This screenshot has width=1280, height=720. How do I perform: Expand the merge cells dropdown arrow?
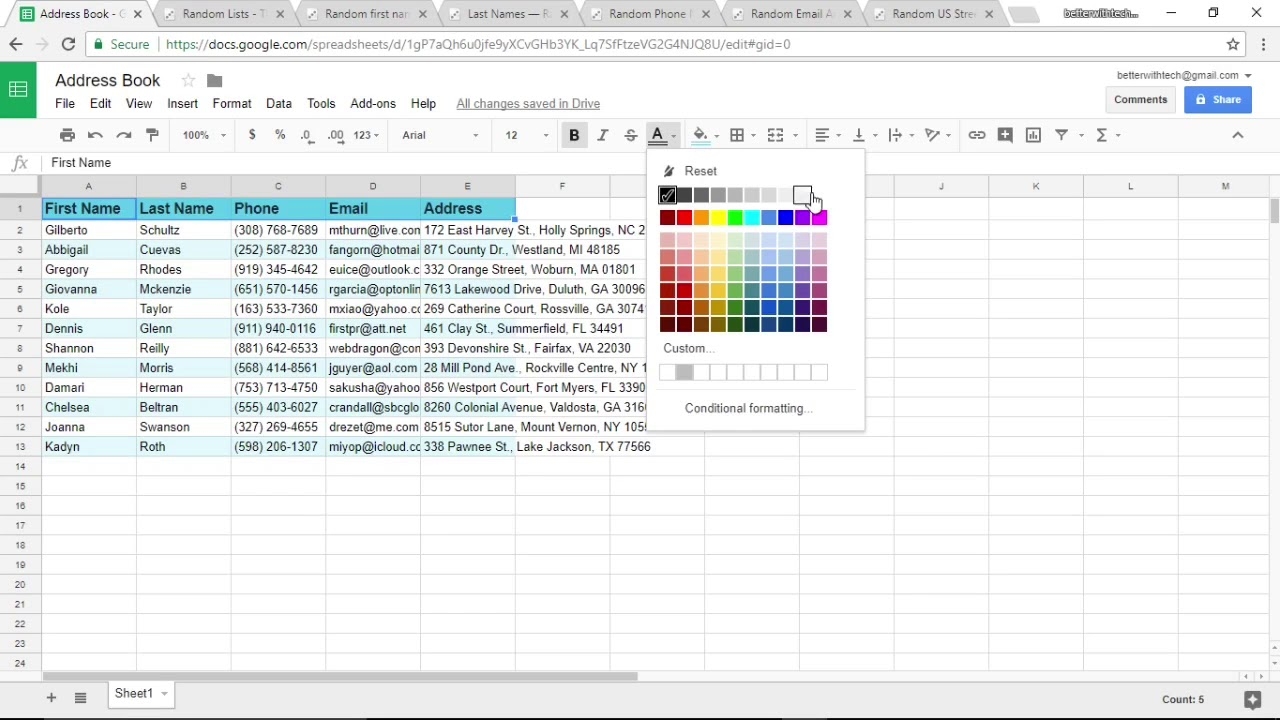(796, 135)
